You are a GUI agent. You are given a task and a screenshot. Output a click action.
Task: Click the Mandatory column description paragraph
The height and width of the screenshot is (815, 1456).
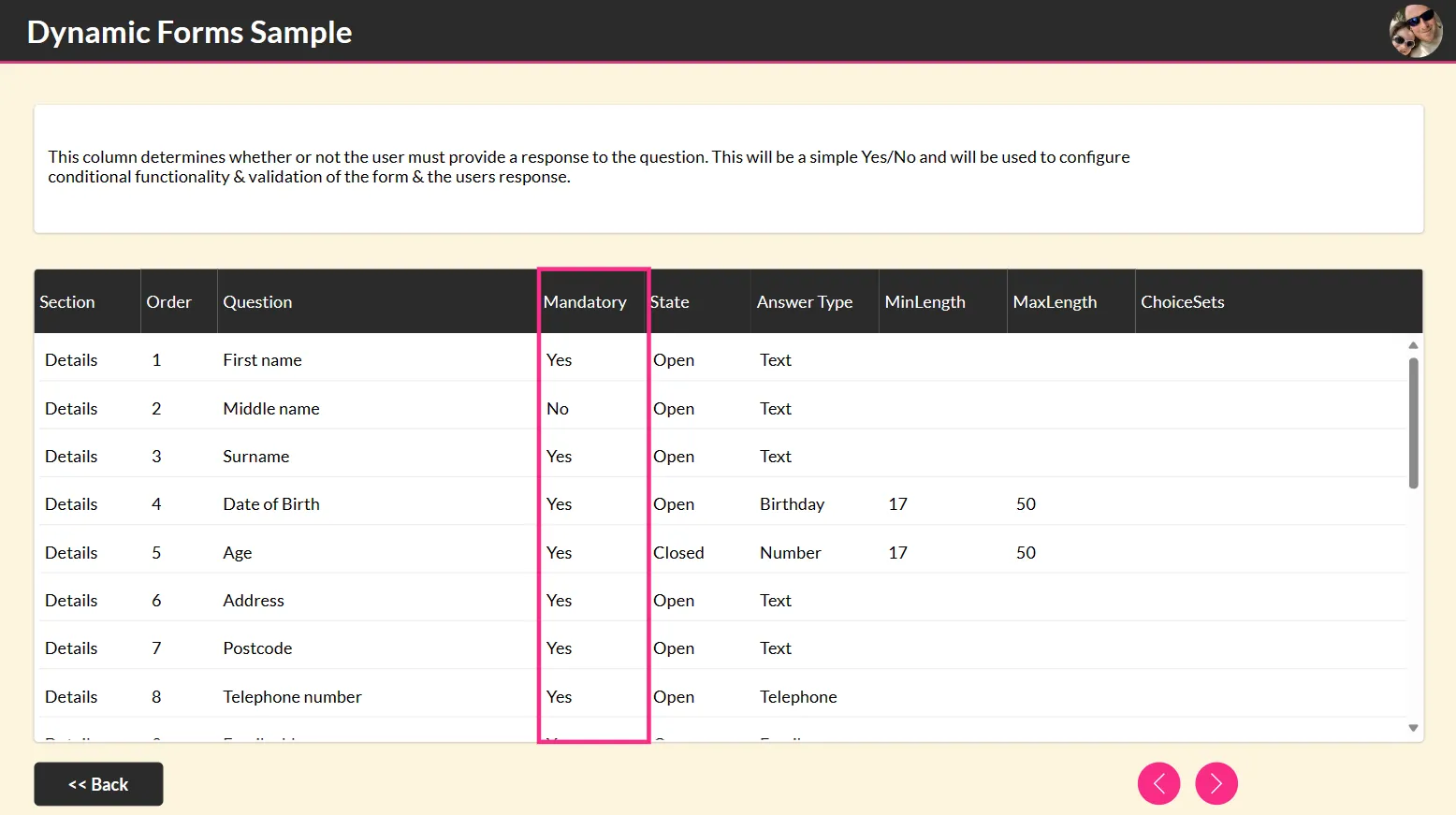pos(589,167)
